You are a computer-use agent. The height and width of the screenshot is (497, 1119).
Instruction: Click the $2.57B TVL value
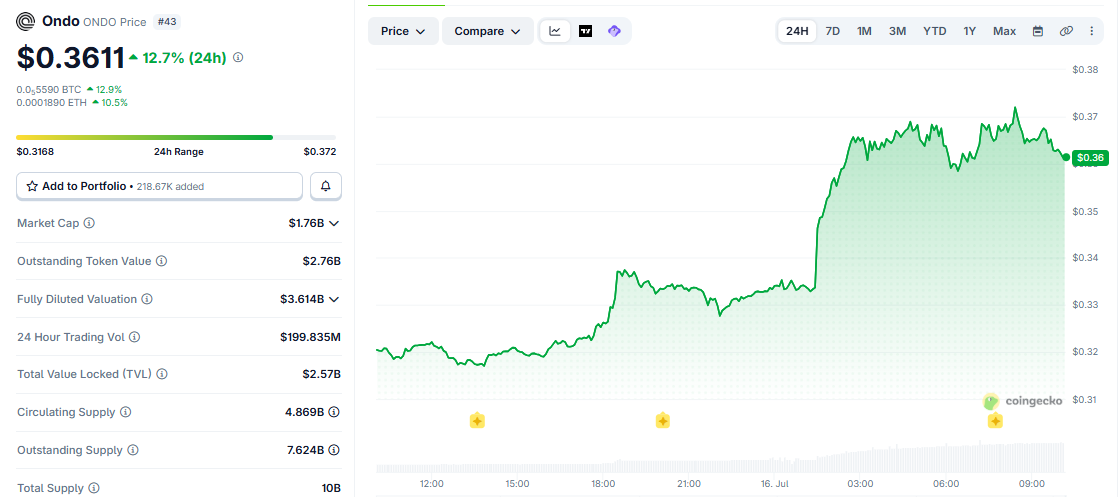[322, 374]
